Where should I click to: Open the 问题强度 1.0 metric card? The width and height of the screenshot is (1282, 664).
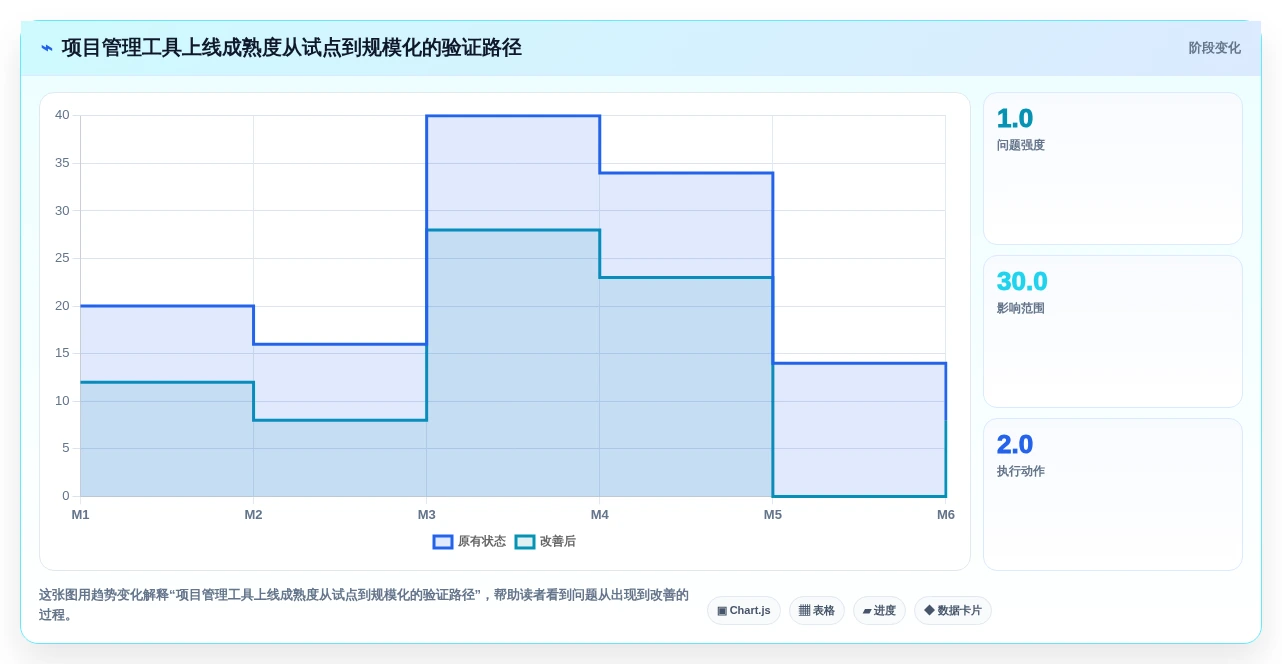pyautogui.click(x=1112, y=168)
